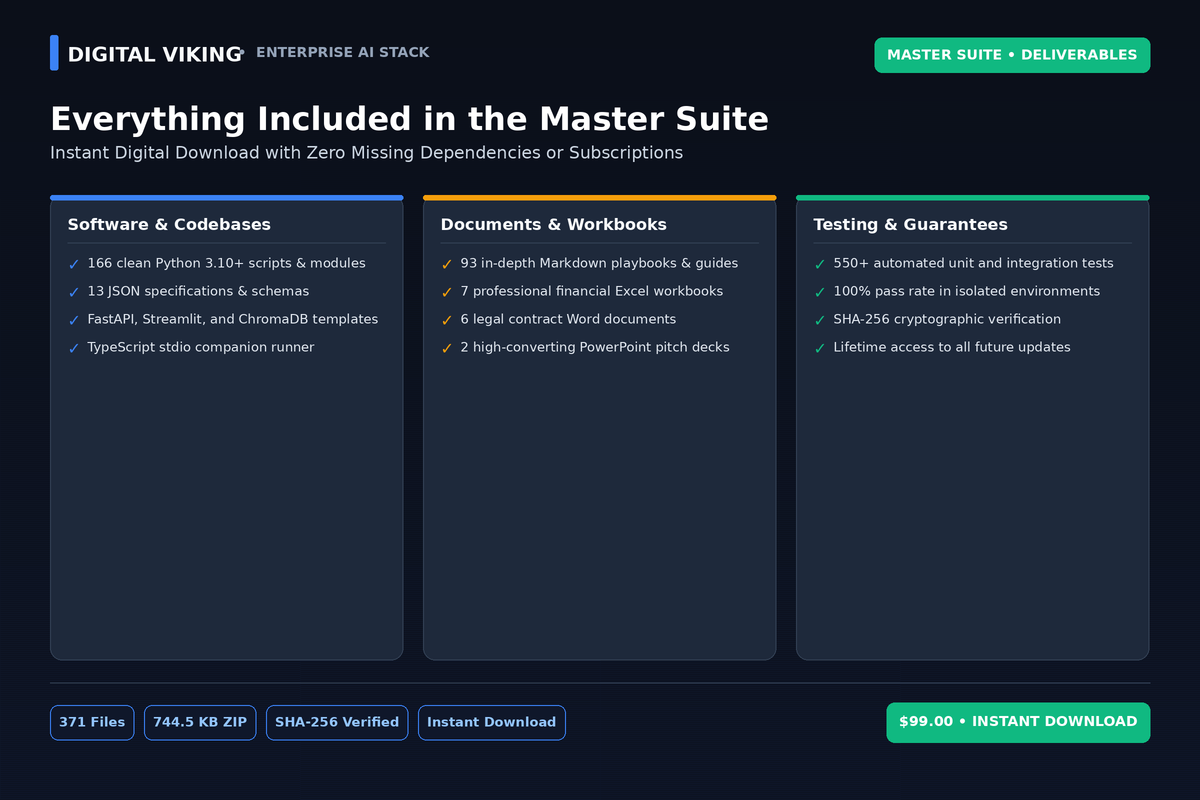This screenshot has height=800, width=1200.
Task: Select the 371 Files pill
Action: click(92, 722)
